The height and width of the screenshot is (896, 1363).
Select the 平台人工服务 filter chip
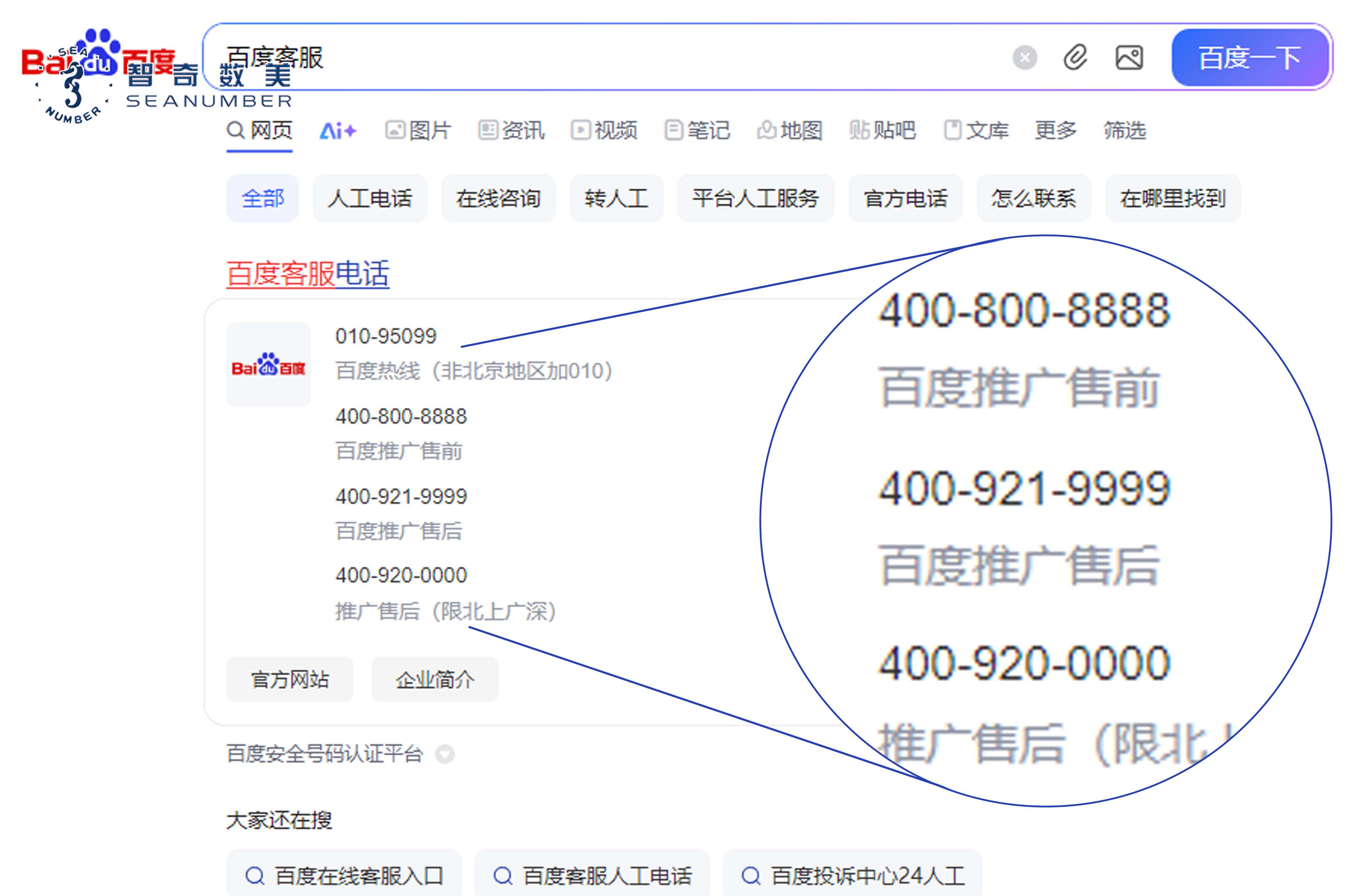point(755,198)
